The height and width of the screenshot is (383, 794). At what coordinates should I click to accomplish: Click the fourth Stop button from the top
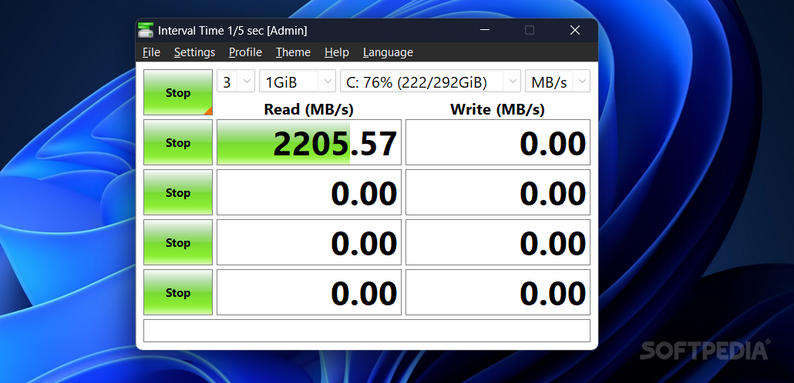click(178, 242)
